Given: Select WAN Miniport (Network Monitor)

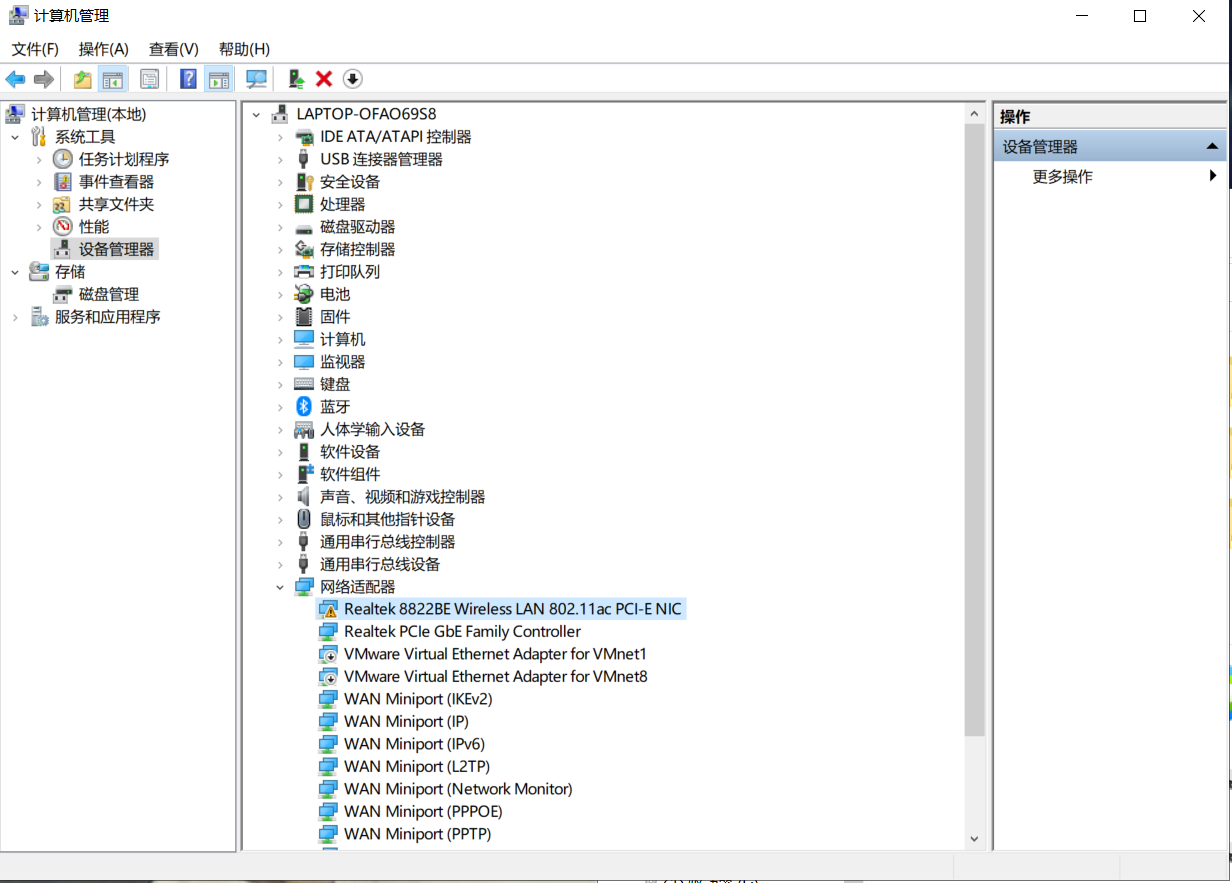Looking at the screenshot, I should tap(458, 789).
